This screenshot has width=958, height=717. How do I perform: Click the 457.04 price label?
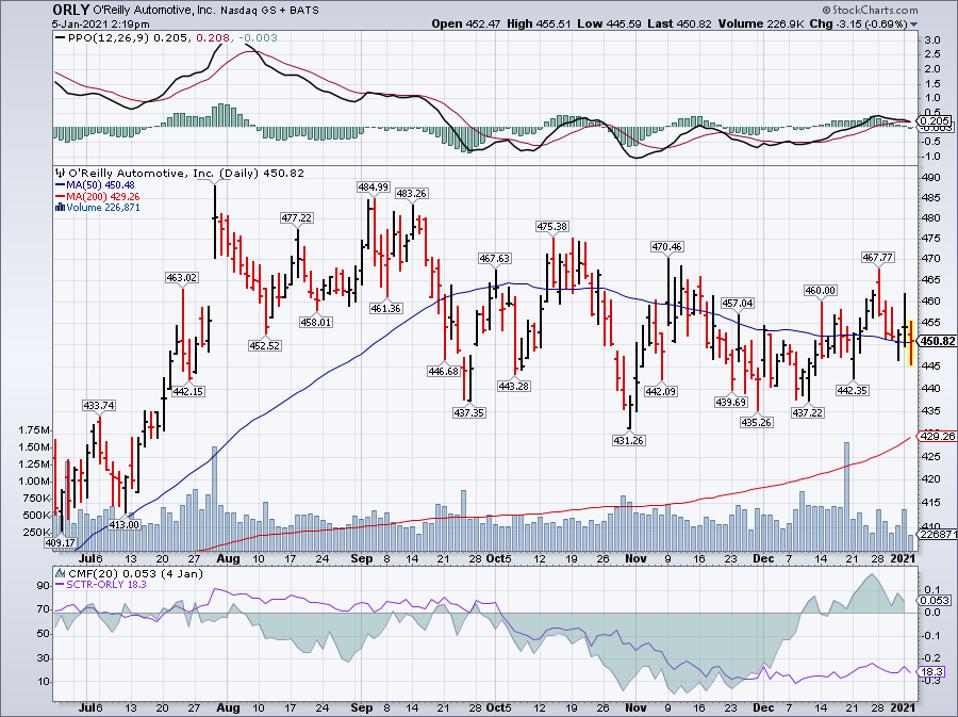(738, 303)
